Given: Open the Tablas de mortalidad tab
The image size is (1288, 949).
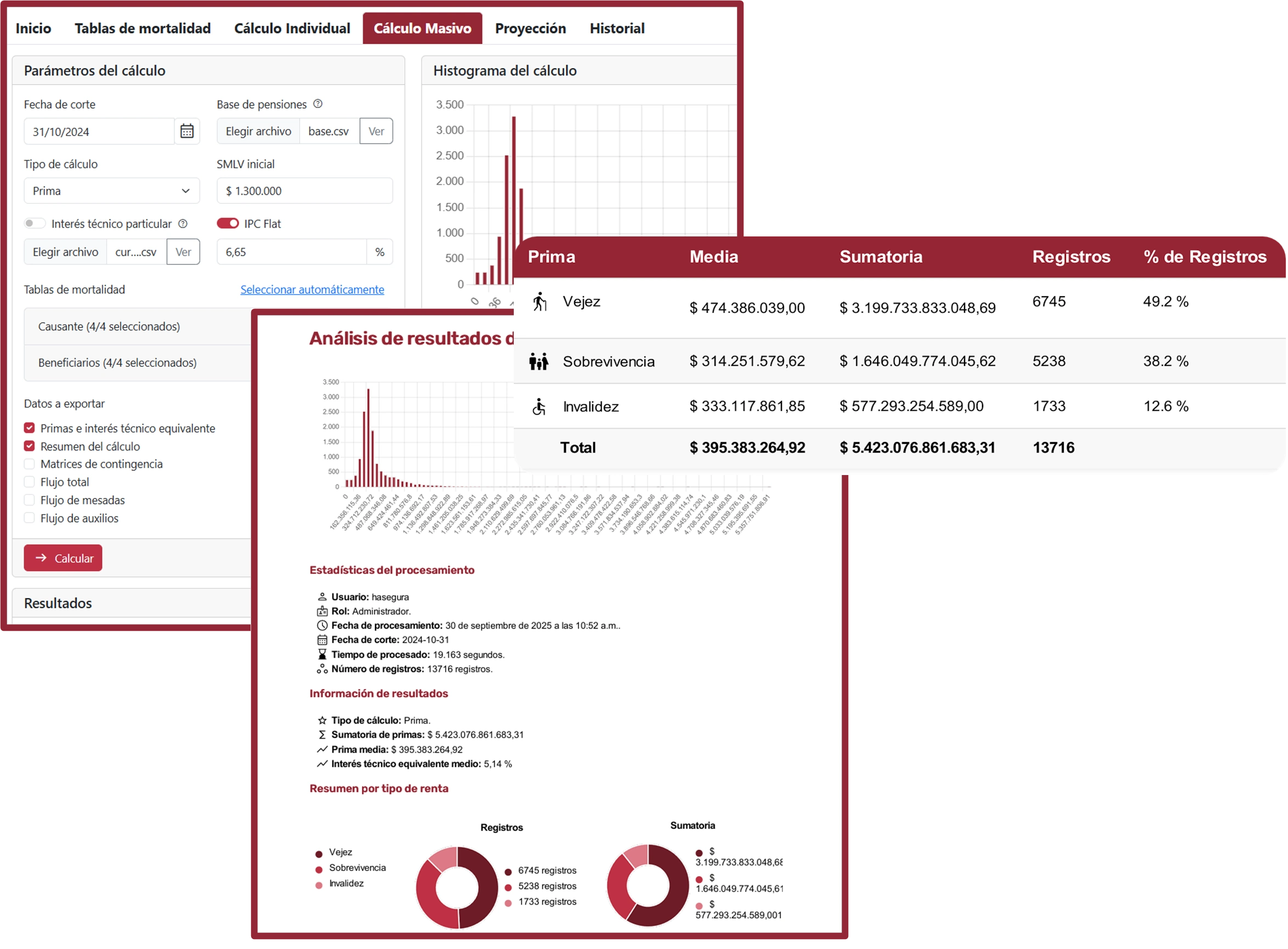Looking at the screenshot, I should 143,28.
